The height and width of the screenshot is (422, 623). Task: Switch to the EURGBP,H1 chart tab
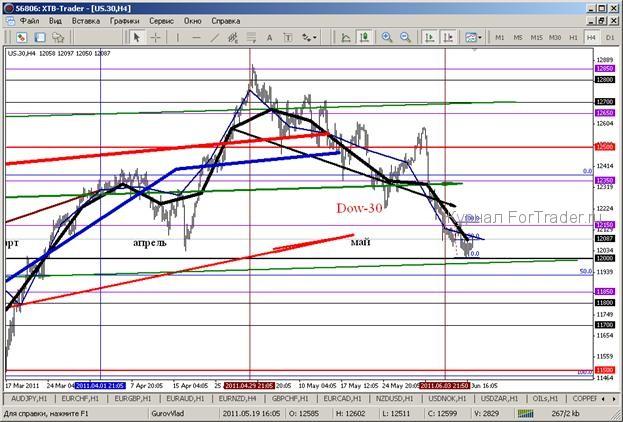132,399
